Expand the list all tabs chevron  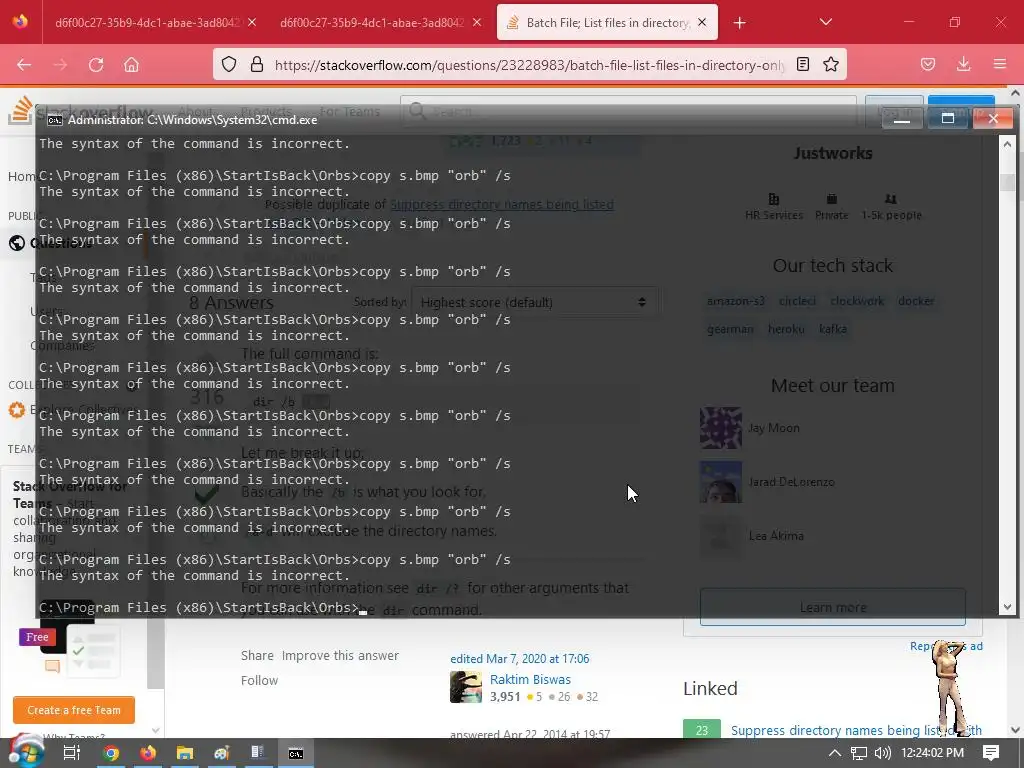825,22
